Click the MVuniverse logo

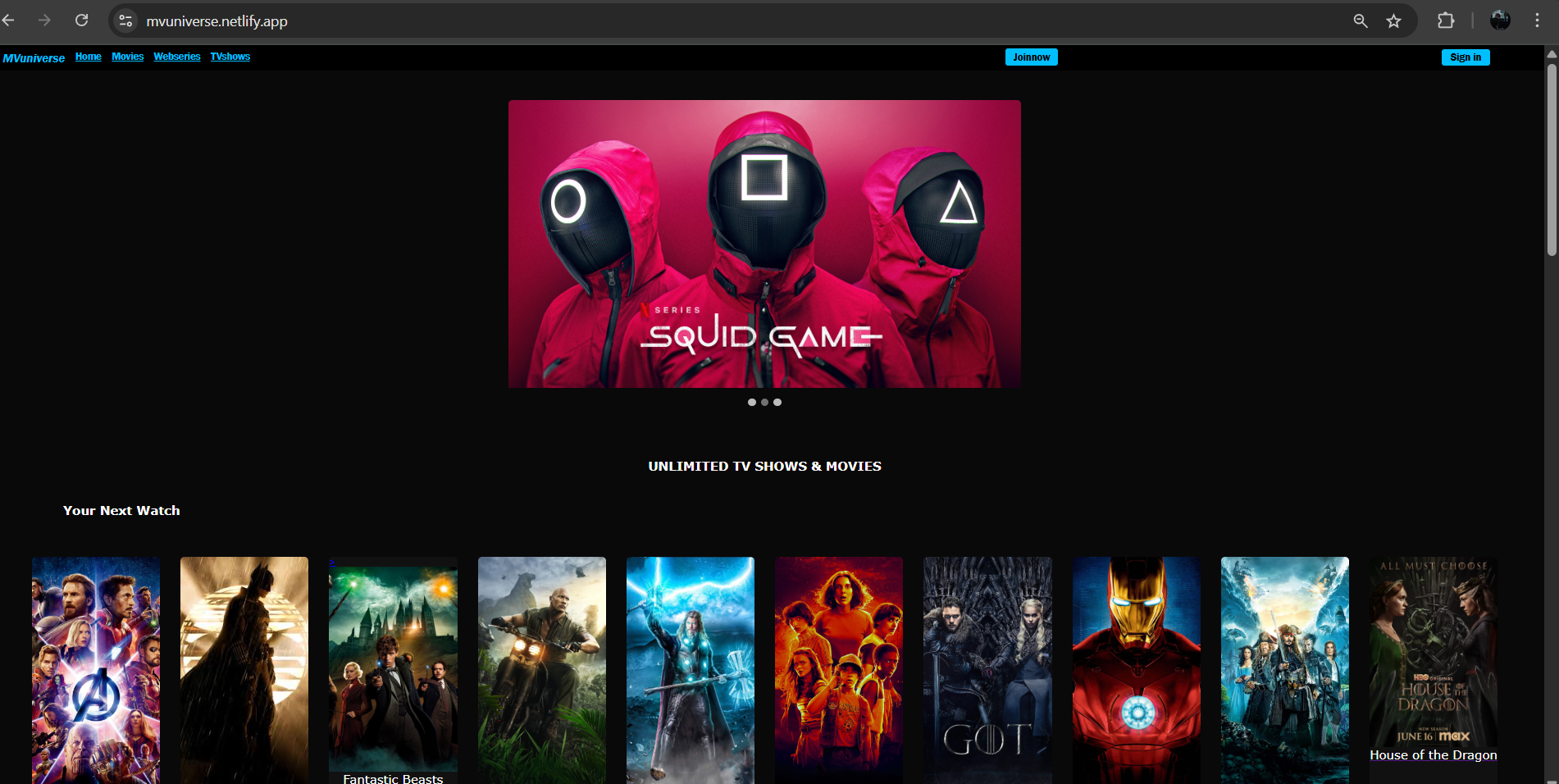click(34, 58)
